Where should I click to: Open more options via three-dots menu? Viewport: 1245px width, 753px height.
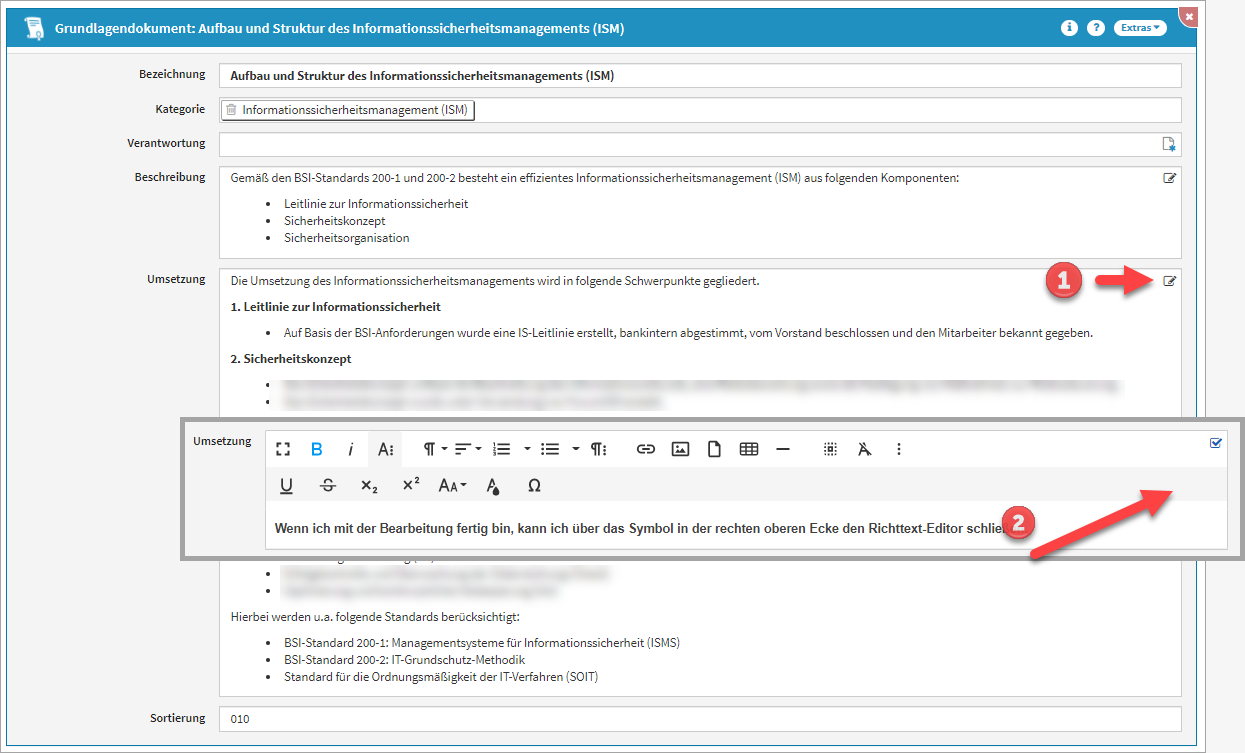[898, 450]
